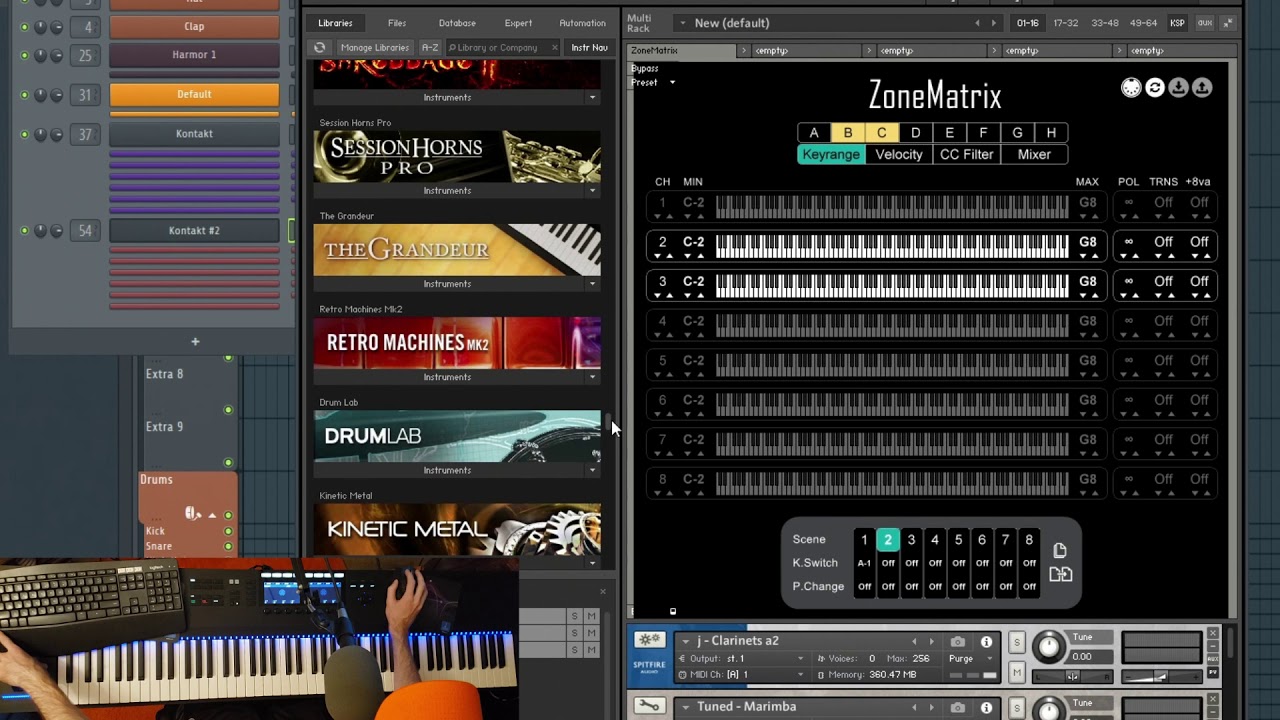Screen dimensions: 1280x720
Task: Open the Mixer tab in ZoneMatrix
Action: [x=1034, y=154]
